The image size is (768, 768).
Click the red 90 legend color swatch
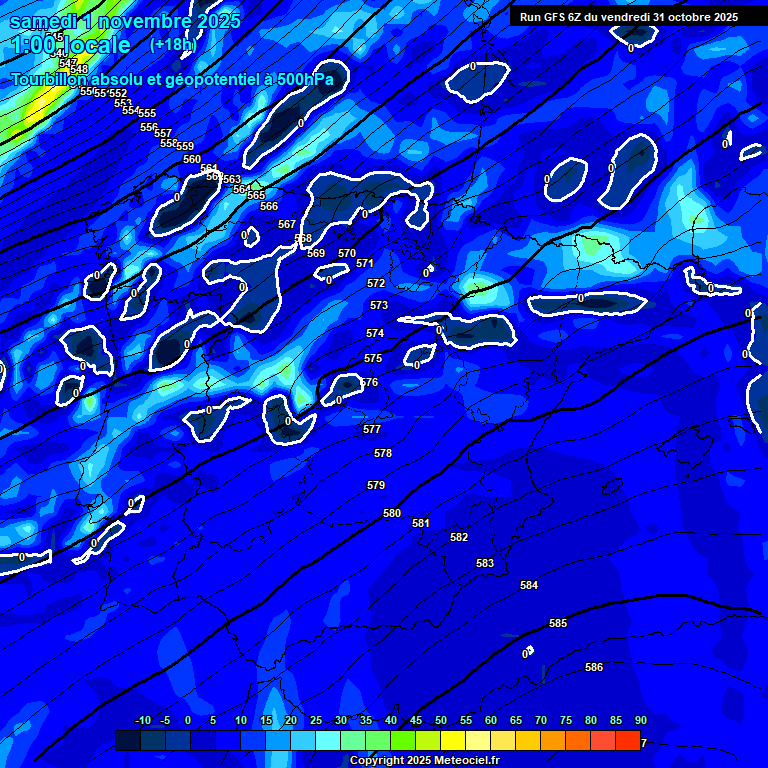pyautogui.click(x=628, y=741)
